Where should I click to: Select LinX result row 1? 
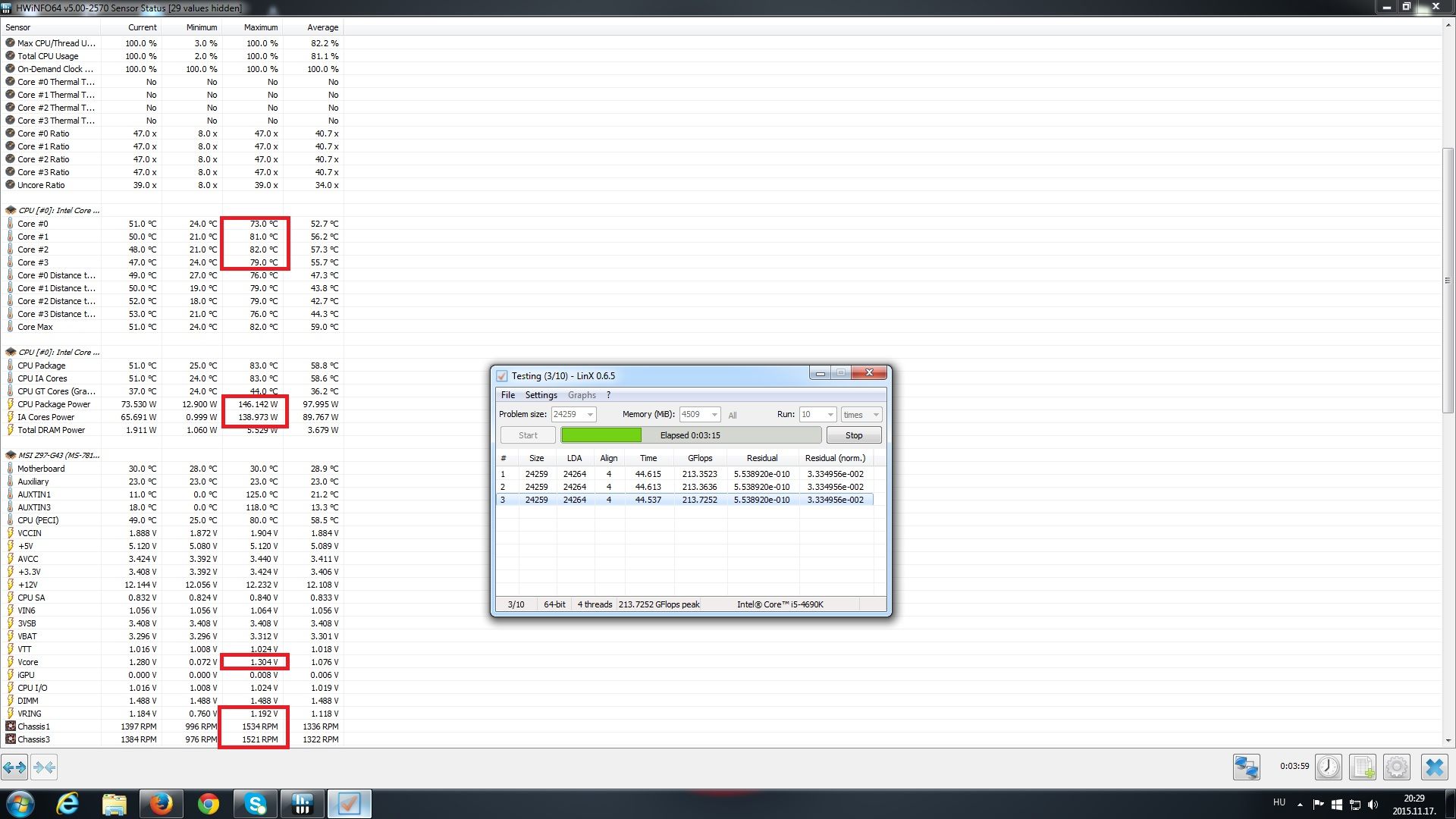(685, 474)
